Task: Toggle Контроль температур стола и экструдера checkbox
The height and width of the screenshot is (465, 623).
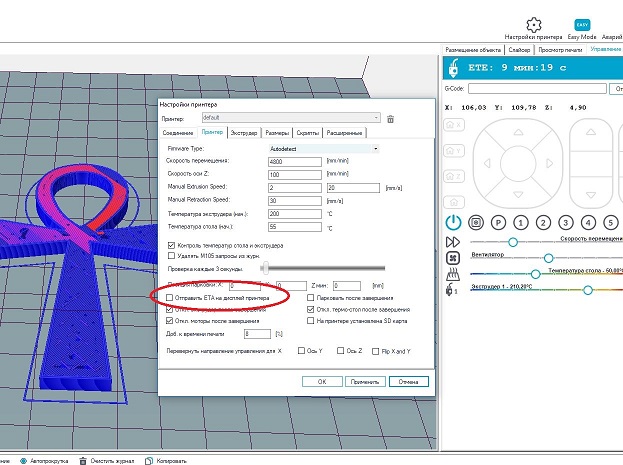Action: pyautogui.click(x=171, y=245)
